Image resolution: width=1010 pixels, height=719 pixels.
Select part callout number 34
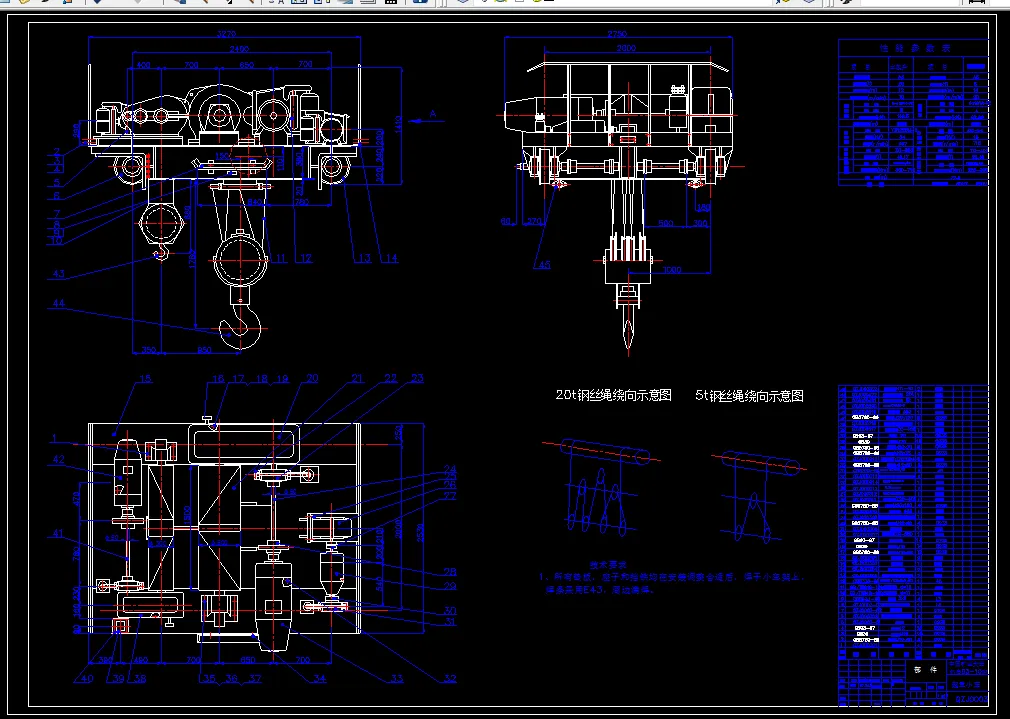point(319,678)
